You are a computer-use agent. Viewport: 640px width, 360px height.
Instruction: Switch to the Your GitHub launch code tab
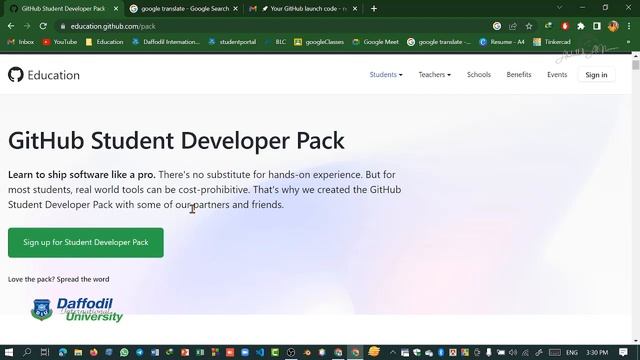(304, 9)
